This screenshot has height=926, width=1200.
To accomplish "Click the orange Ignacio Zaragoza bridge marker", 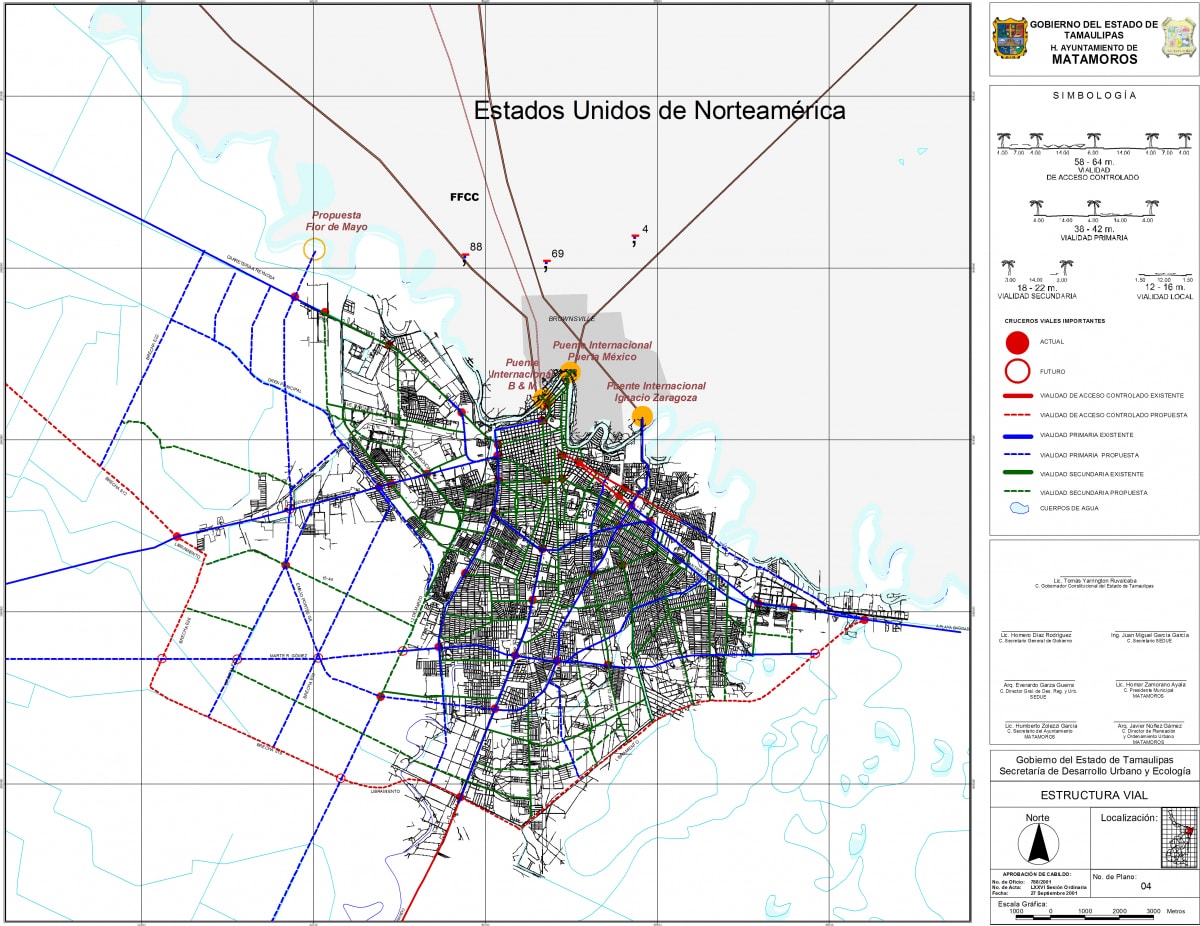I will pos(642,416).
